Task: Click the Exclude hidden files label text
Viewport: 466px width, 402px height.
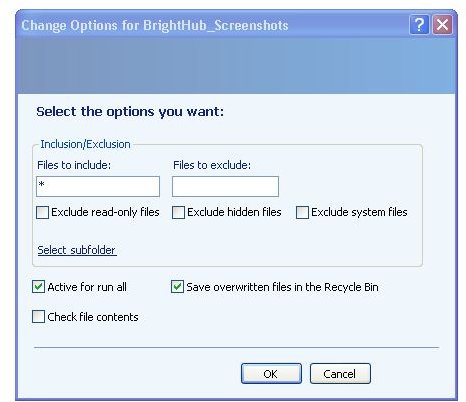Action: click(234, 212)
